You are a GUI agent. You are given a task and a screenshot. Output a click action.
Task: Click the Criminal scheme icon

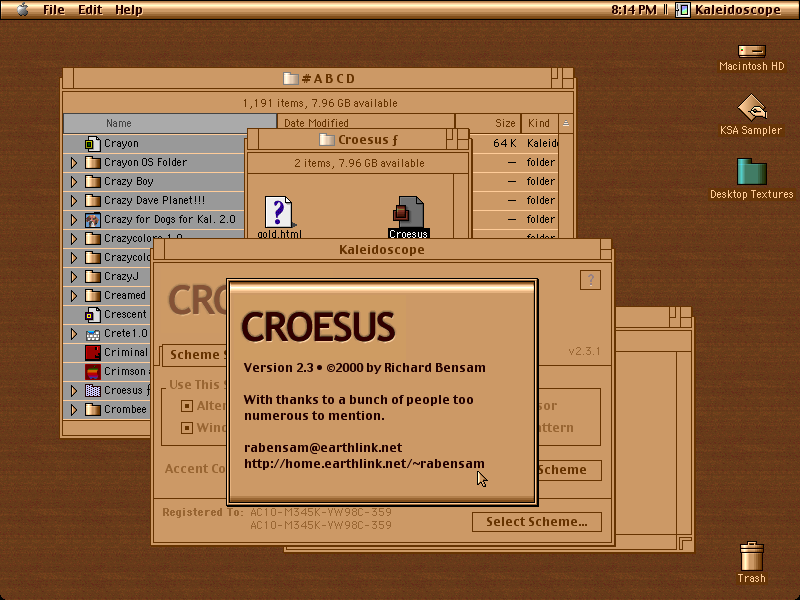(x=92, y=352)
